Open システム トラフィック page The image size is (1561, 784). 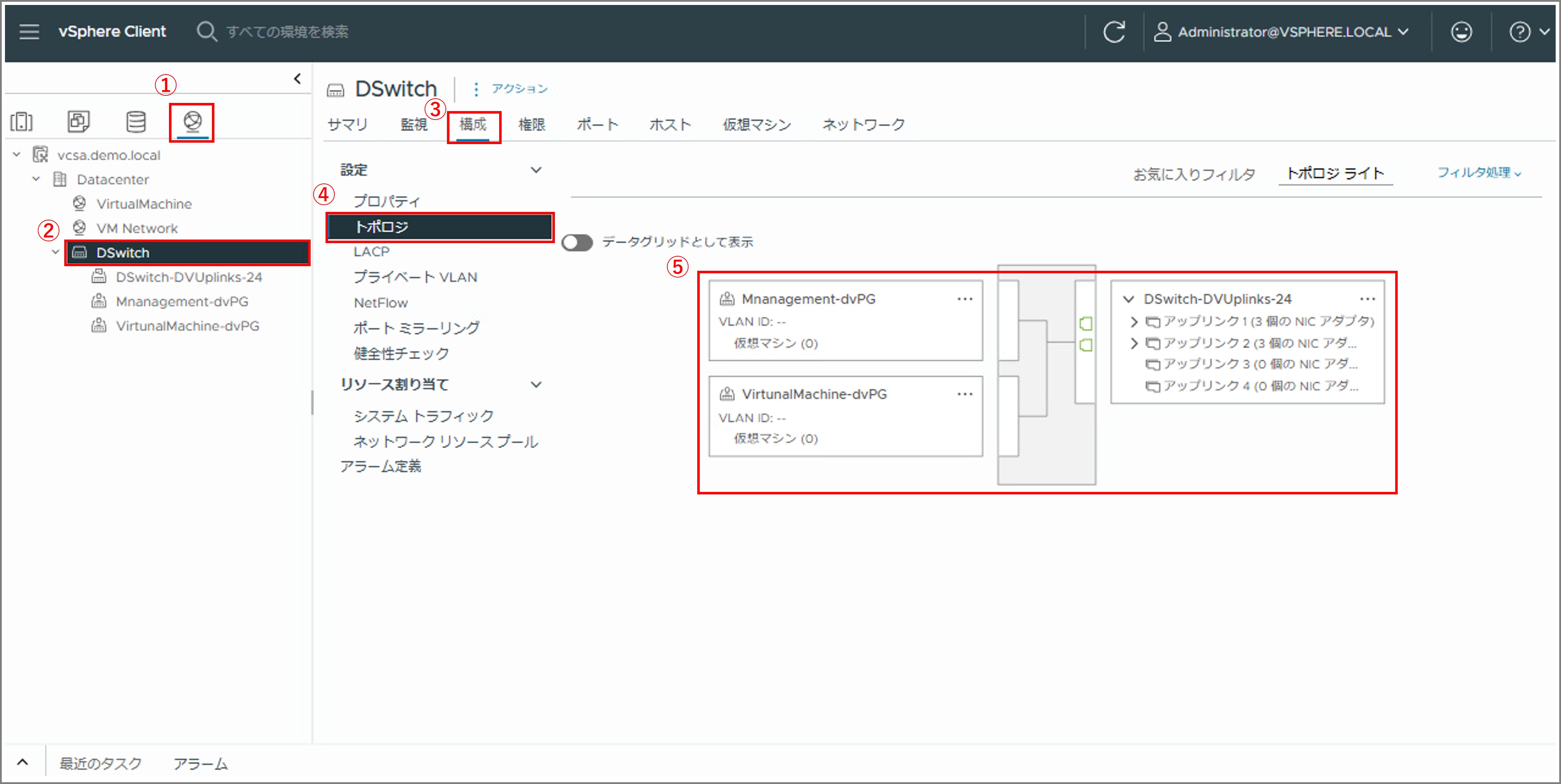pos(424,416)
